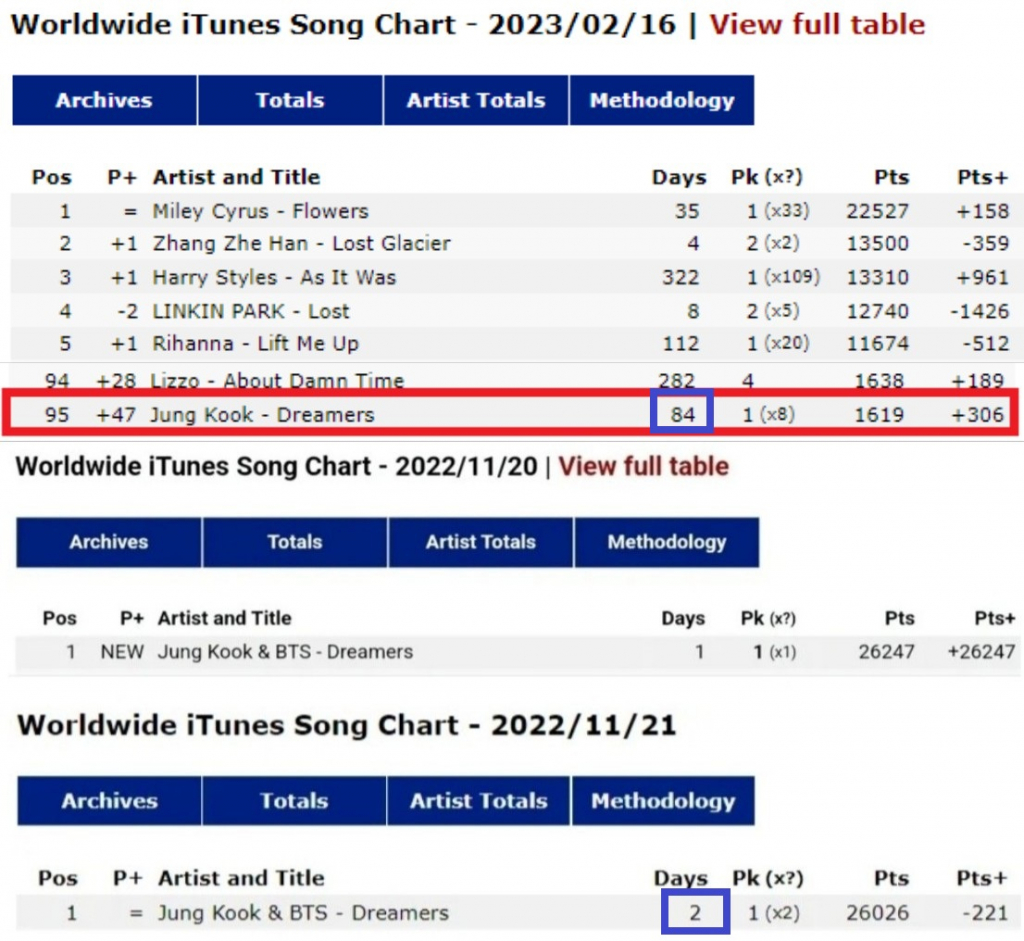
Task: Open Methodology under 2023/02/16 chart
Action: 662,100
